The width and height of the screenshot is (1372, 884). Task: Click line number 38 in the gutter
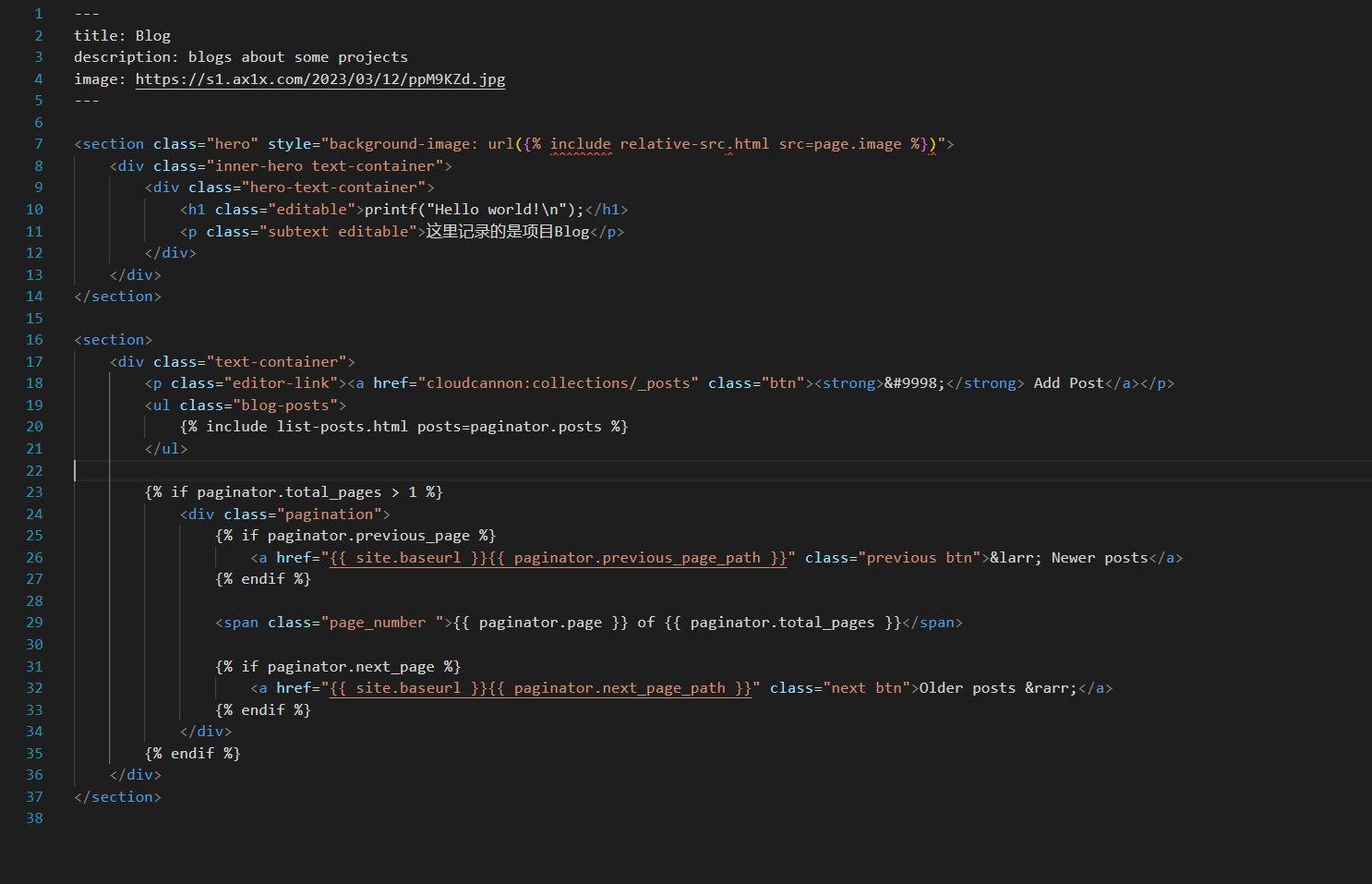point(34,818)
